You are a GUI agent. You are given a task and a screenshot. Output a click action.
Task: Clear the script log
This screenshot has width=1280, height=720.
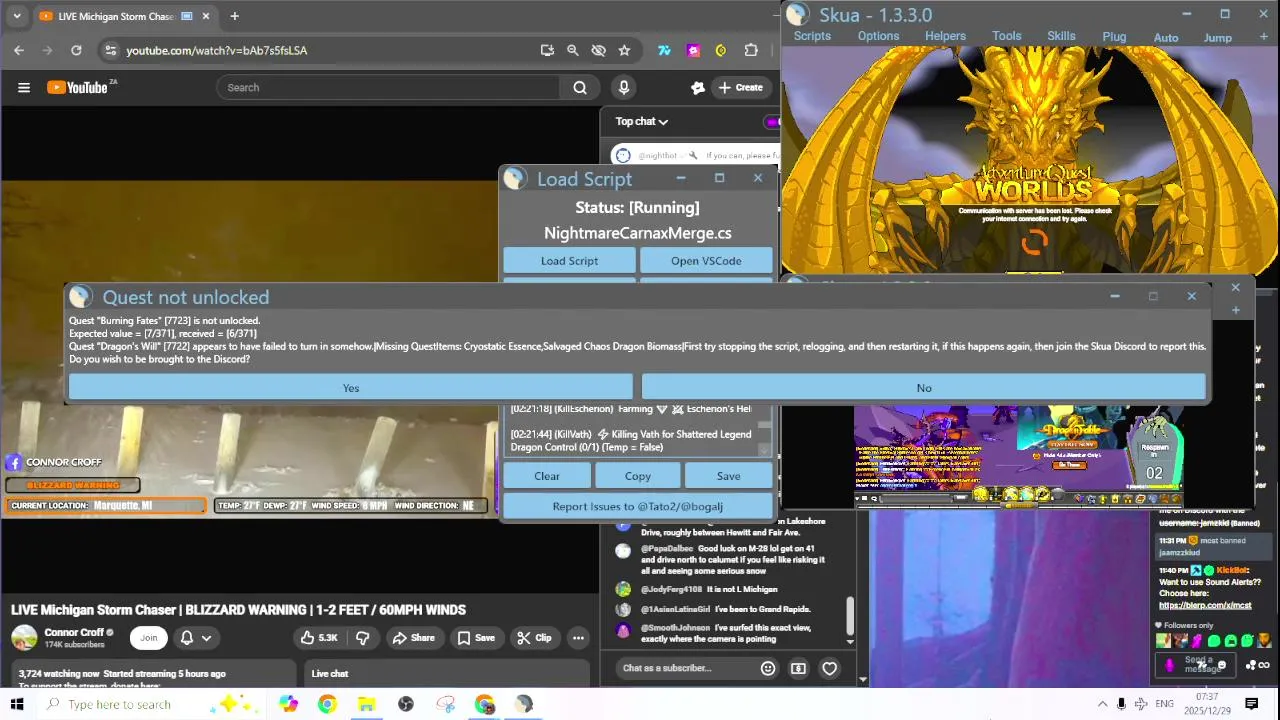click(547, 476)
